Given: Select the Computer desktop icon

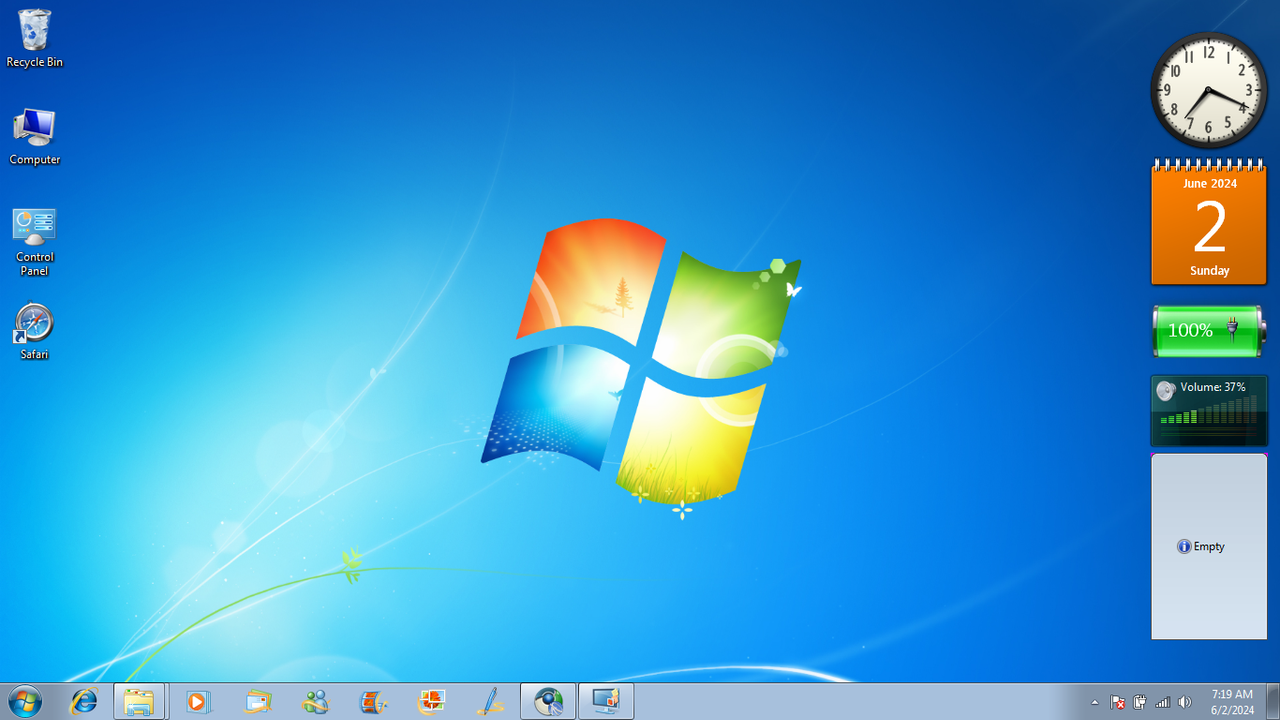Looking at the screenshot, I should tap(34, 137).
